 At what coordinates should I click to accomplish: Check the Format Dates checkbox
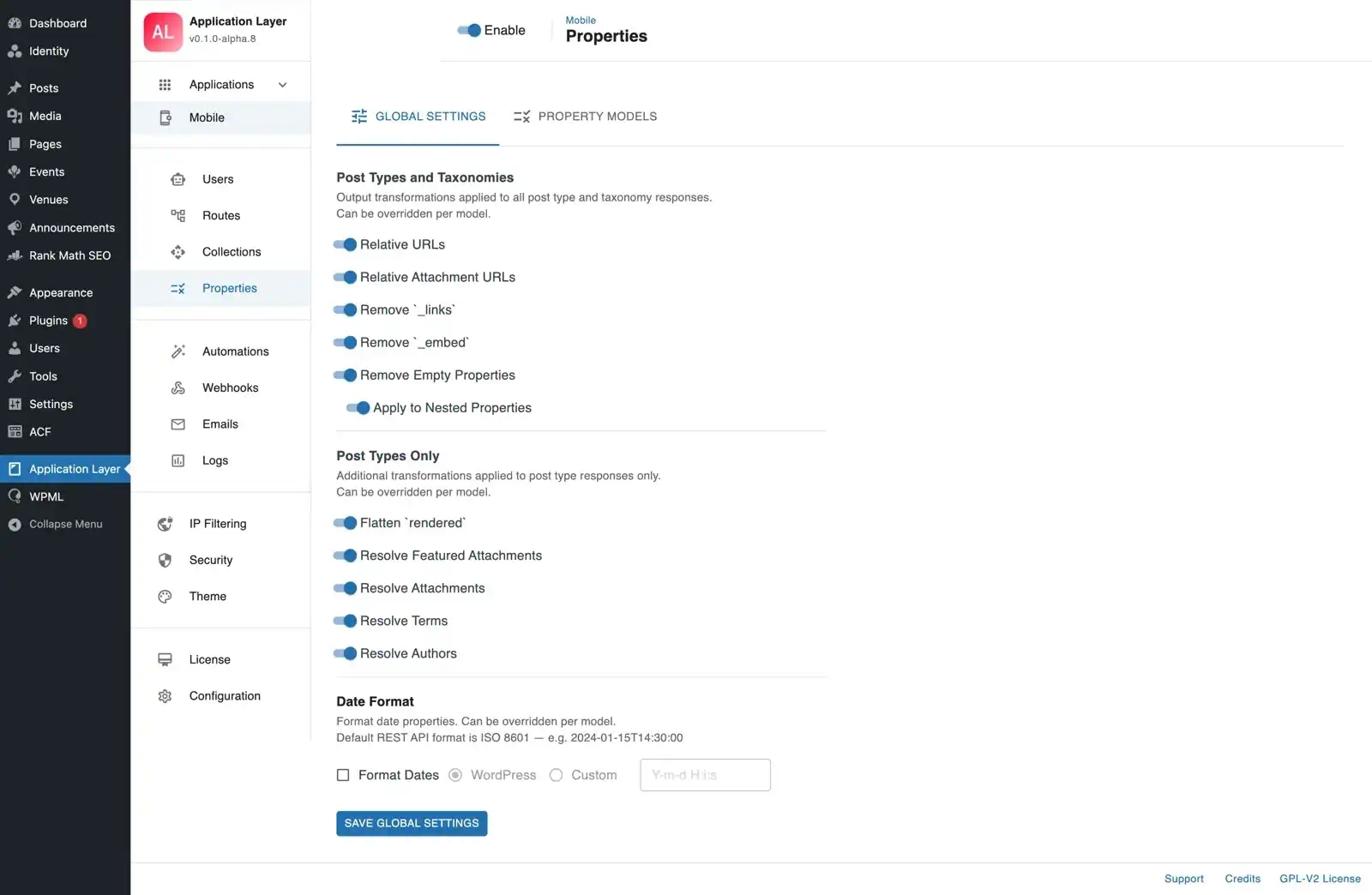point(343,775)
